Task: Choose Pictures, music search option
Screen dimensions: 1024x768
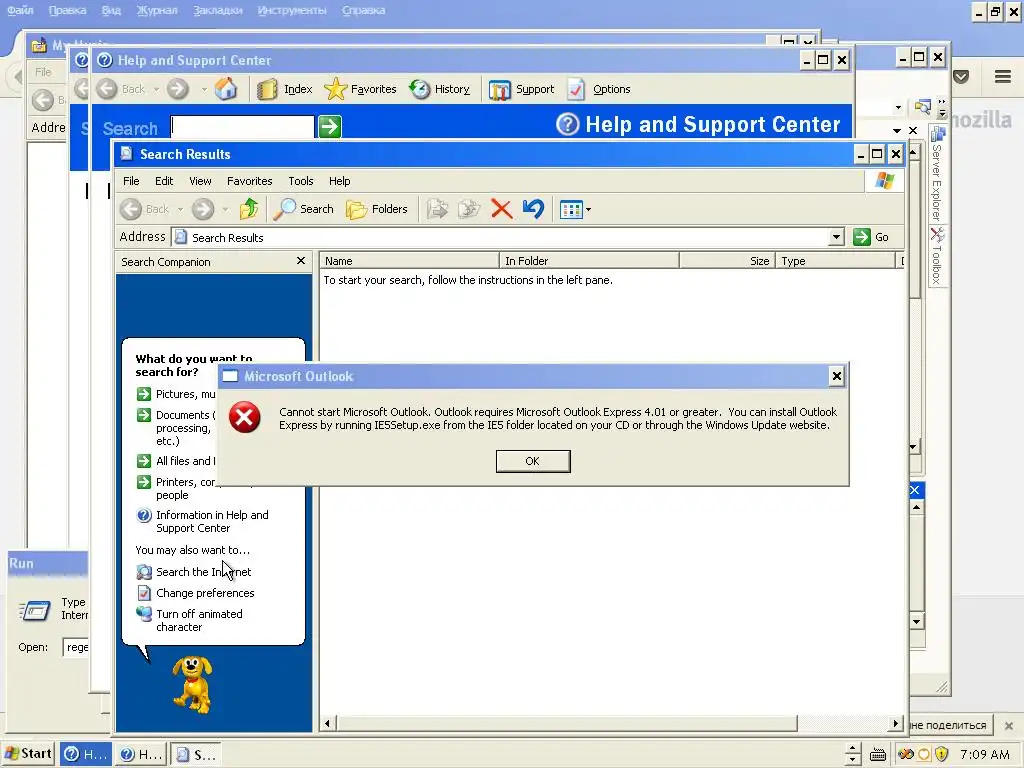Action: (x=176, y=394)
